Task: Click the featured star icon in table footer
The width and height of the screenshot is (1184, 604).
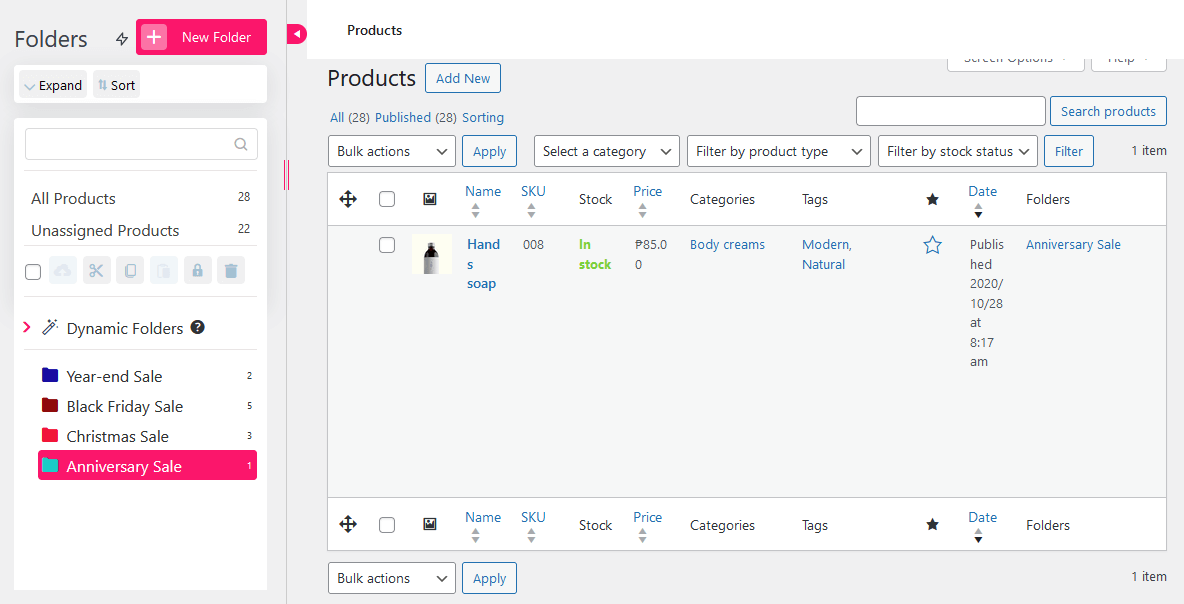Action: 933,525
